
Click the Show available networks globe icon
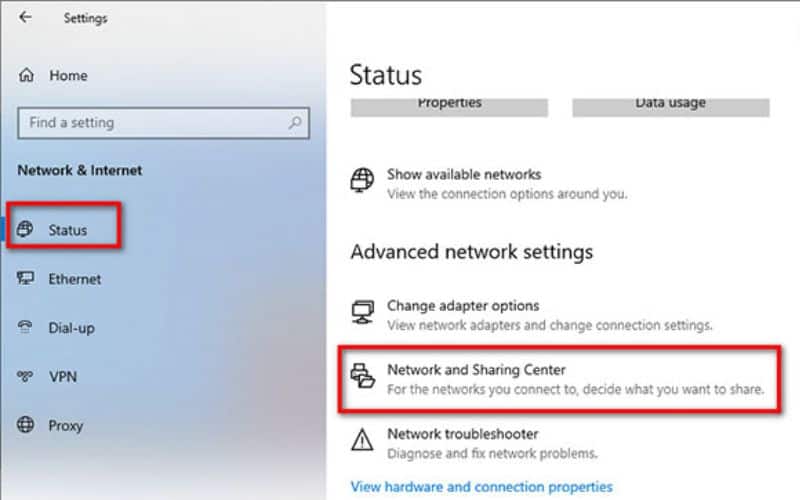362,180
